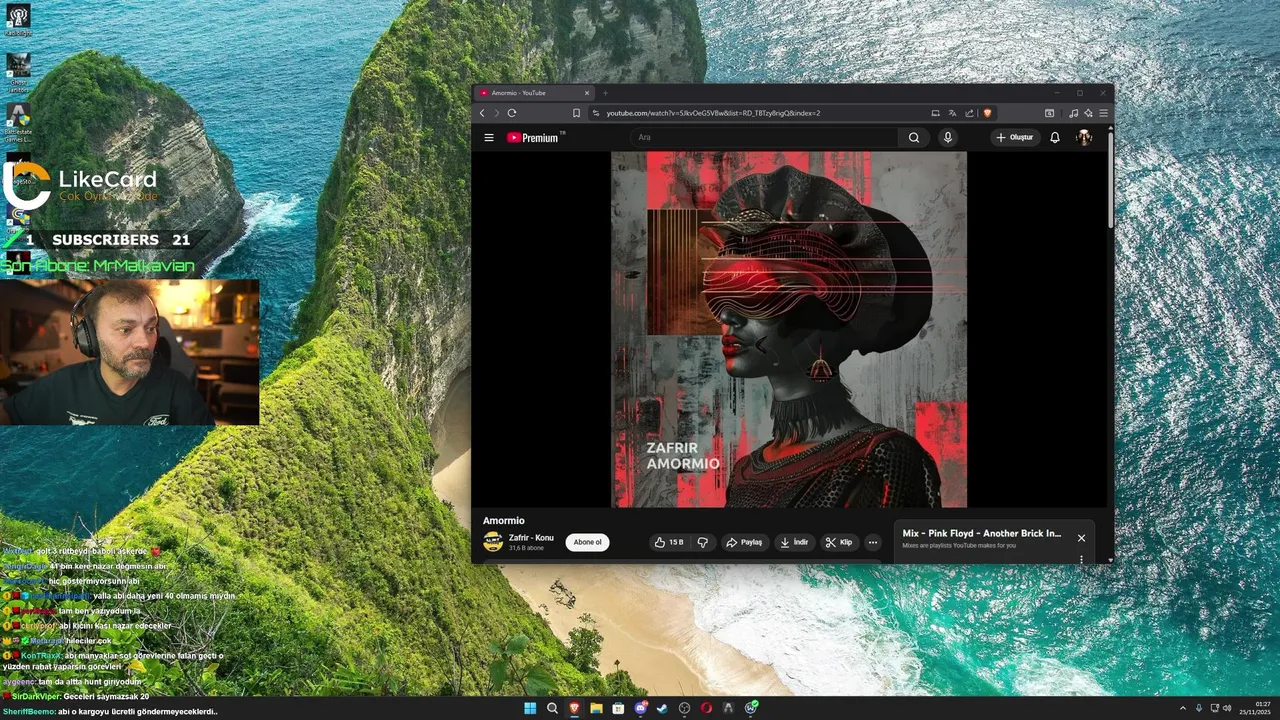The width and height of the screenshot is (1280, 720).
Task: Open the YouTube account avatar menu
Action: click(x=1084, y=137)
